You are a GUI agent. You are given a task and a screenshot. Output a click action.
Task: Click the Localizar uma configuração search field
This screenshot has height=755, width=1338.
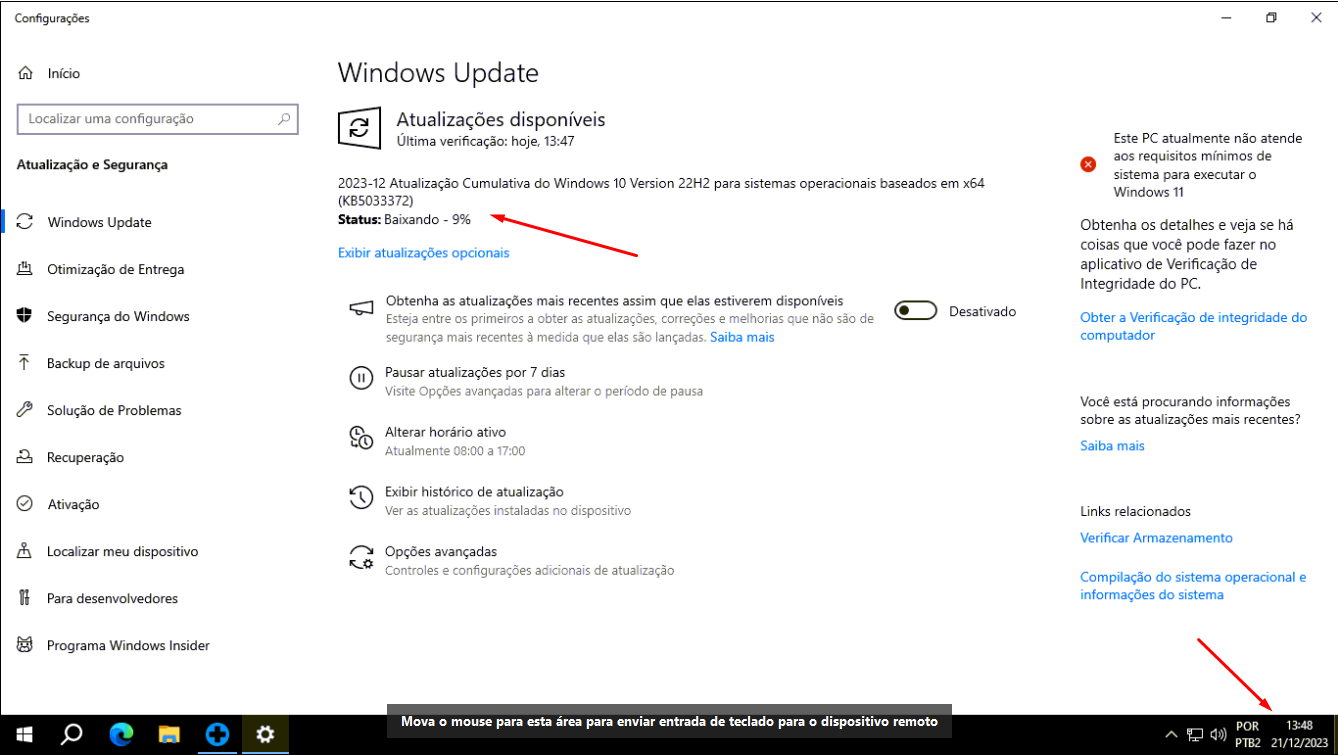(158, 119)
